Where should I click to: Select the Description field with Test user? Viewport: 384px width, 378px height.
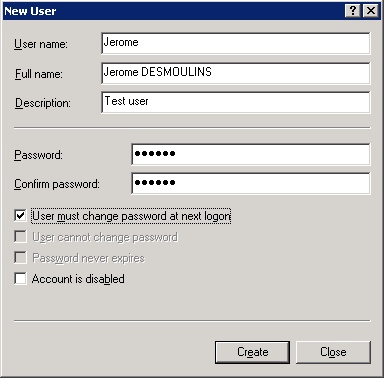pyautogui.click(x=236, y=102)
